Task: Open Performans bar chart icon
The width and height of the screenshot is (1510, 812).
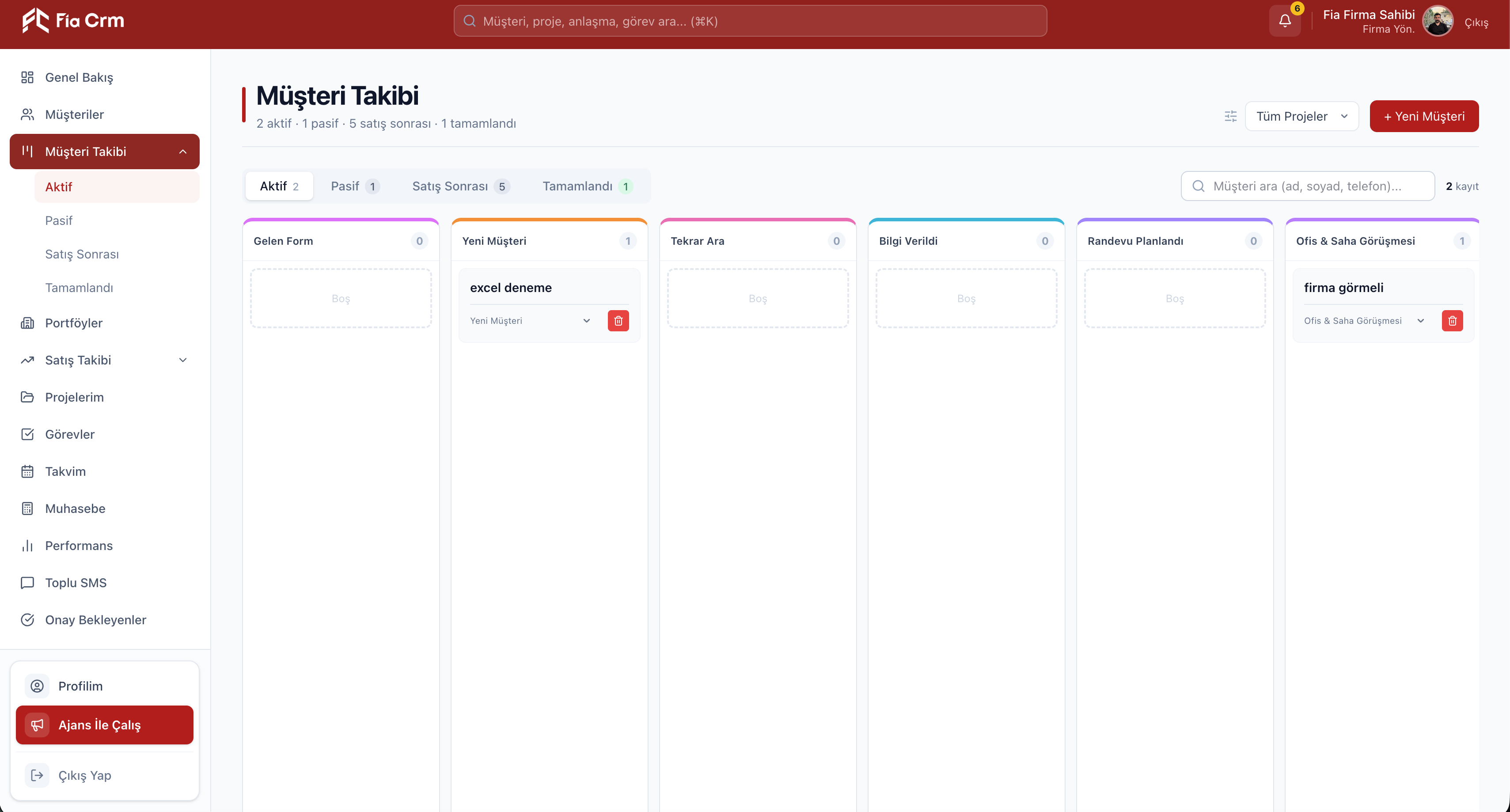Action: pos(27,546)
